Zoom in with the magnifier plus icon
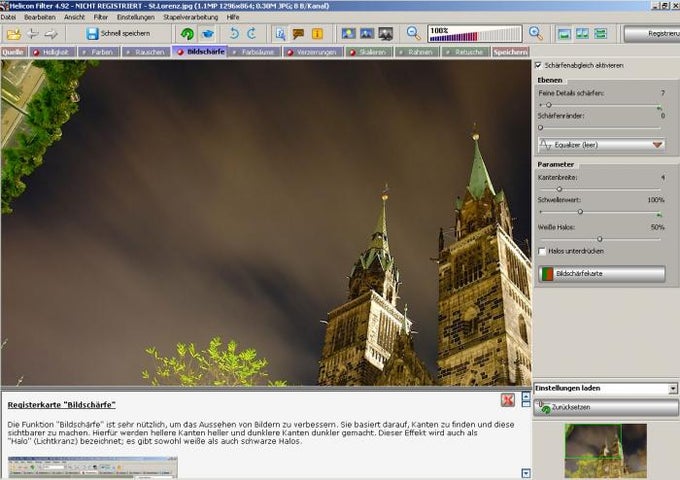 click(x=536, y=33)
